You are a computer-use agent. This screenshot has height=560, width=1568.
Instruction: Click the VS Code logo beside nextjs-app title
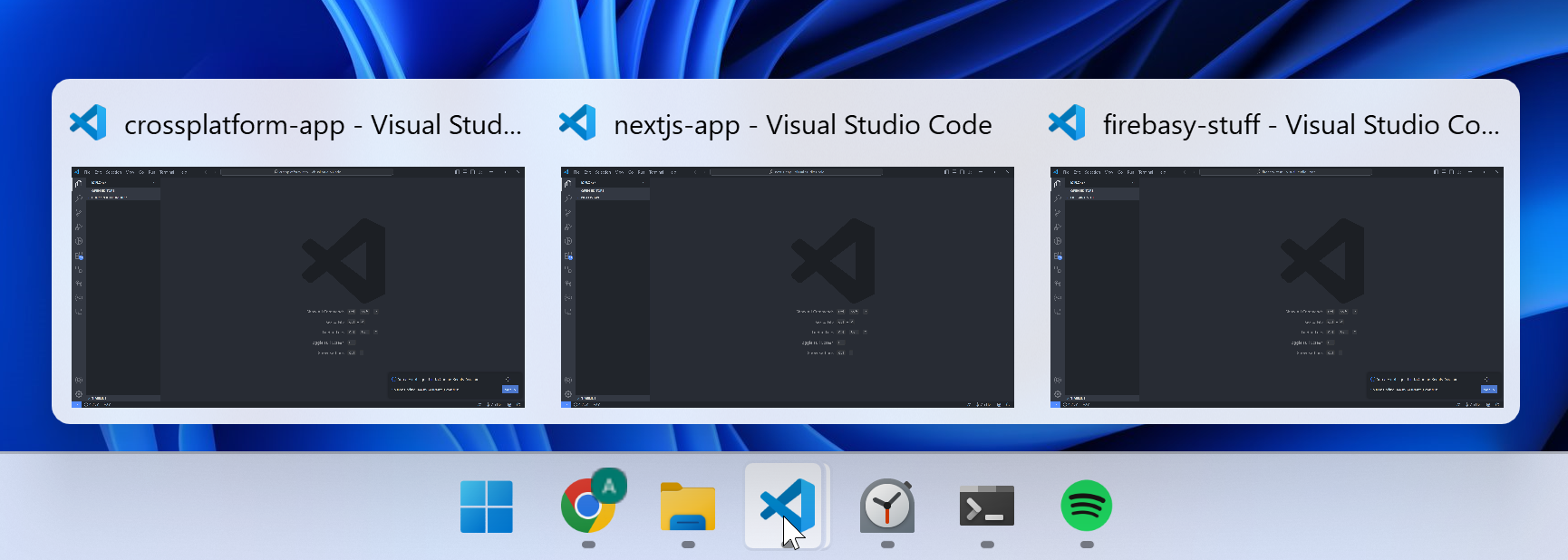point(578,123)
